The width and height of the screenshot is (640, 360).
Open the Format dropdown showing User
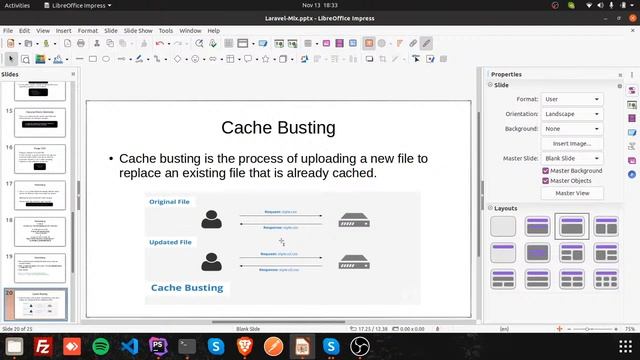coord(572,99)
